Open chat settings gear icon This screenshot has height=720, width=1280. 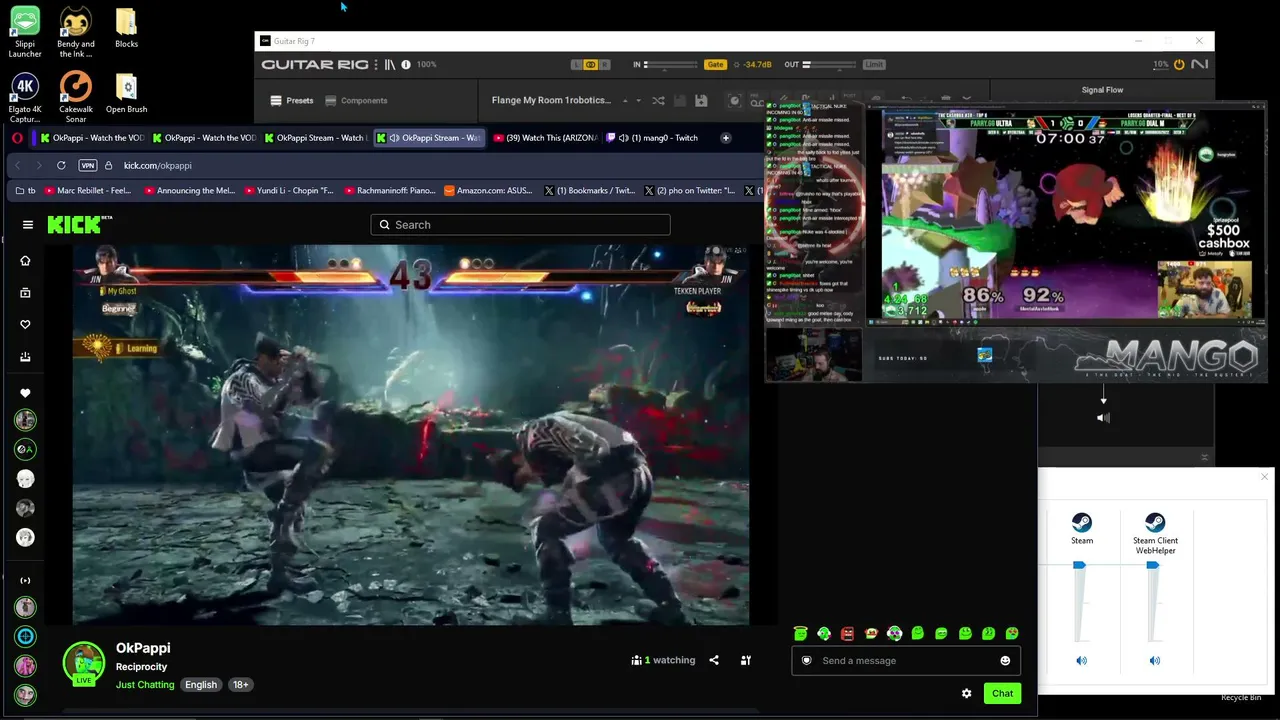pos(966,693)
